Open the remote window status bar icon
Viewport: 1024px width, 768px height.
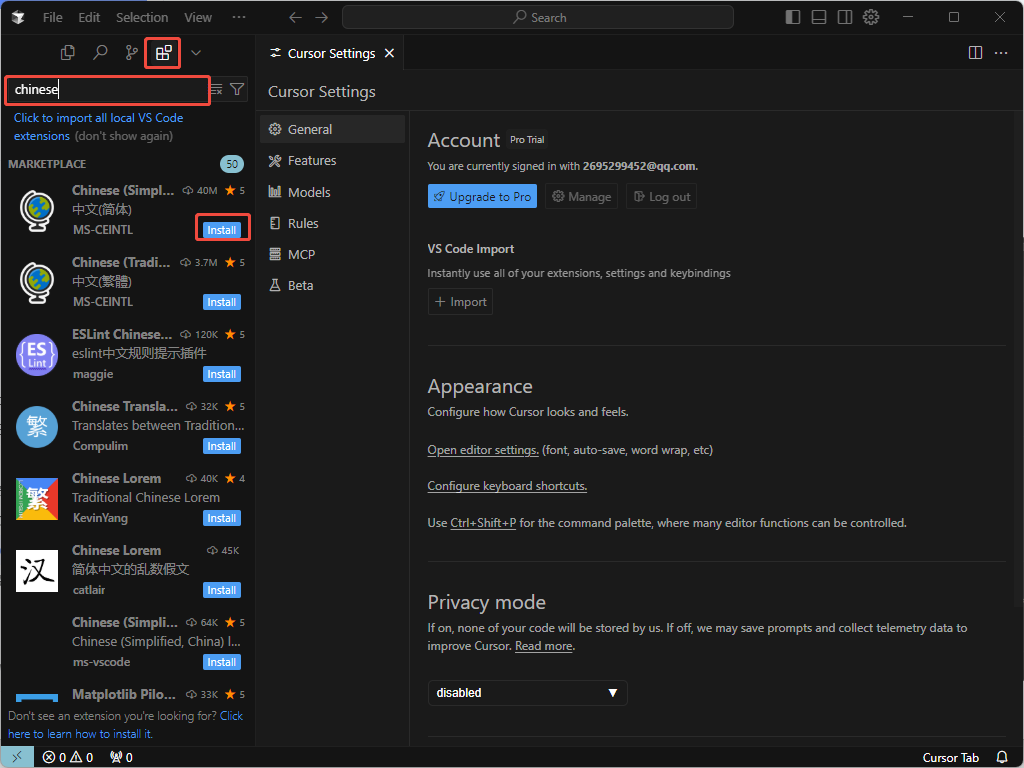click(17, 757)
